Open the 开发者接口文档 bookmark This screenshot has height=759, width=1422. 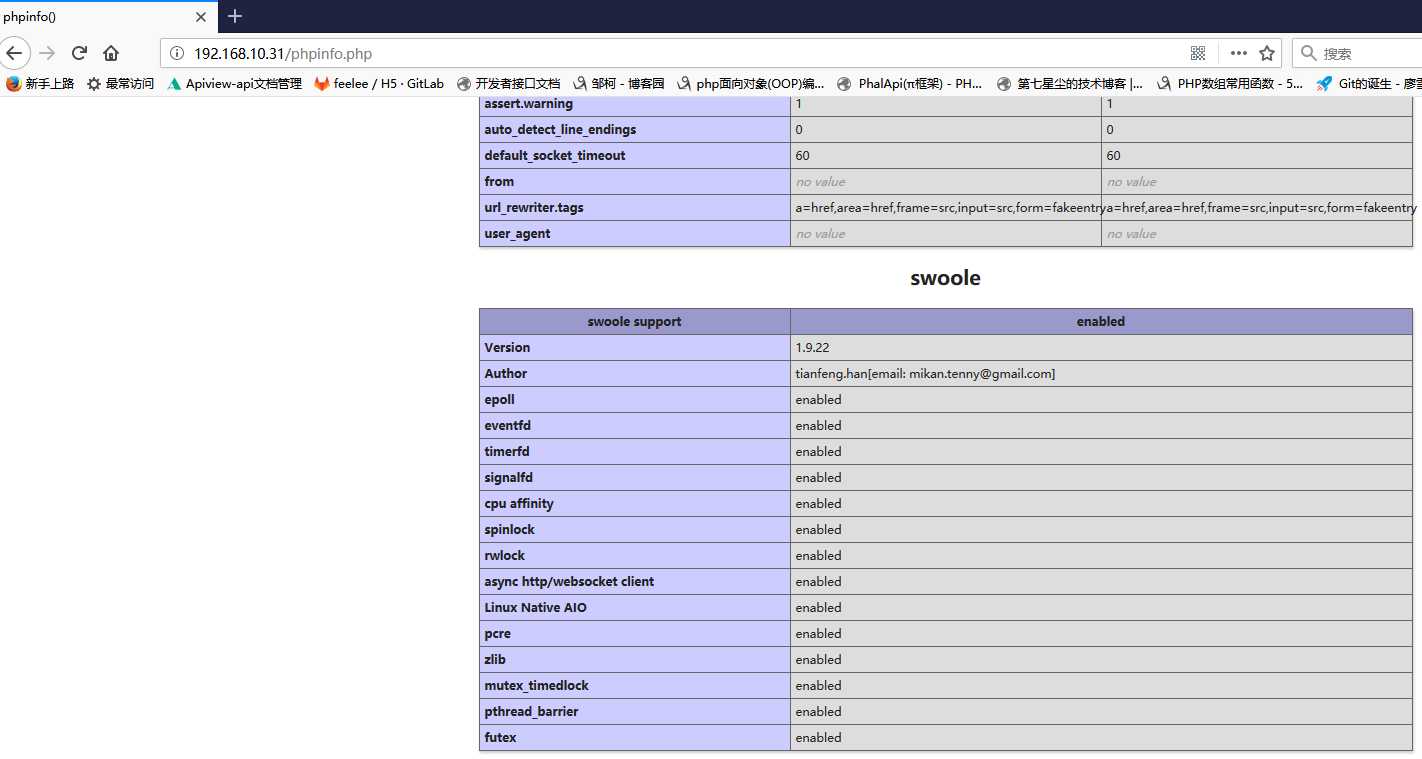508,84
